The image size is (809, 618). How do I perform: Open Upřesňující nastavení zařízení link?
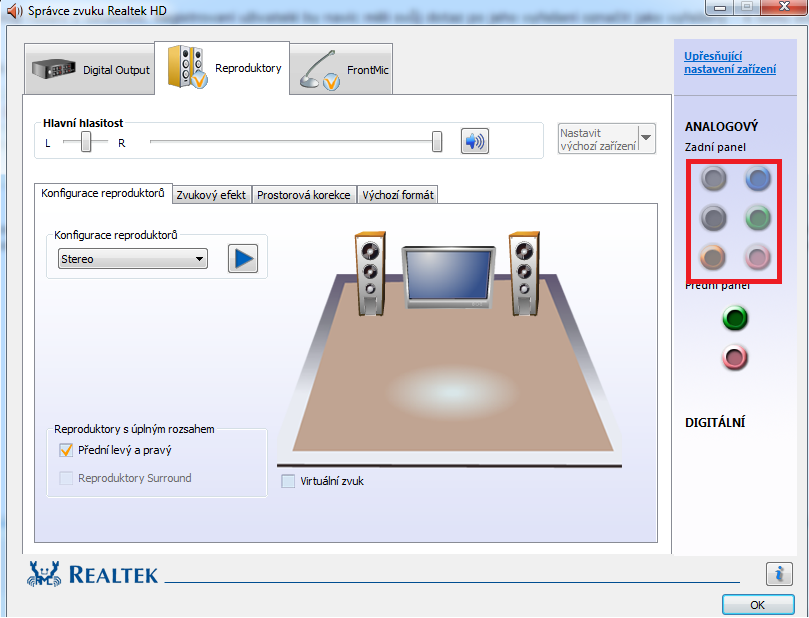[730, 62]
